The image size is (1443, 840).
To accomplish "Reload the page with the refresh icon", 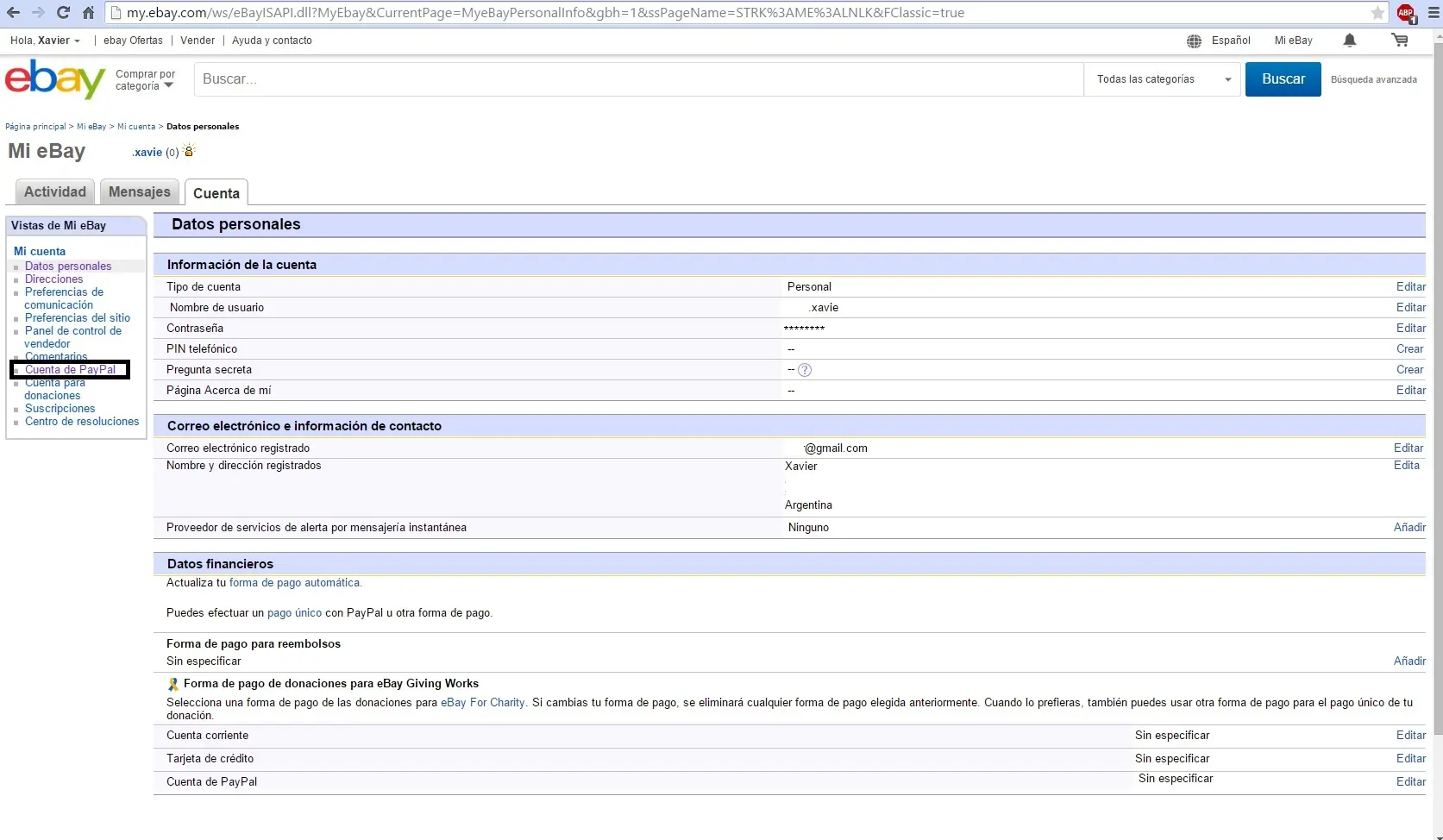I will [63, 13].
